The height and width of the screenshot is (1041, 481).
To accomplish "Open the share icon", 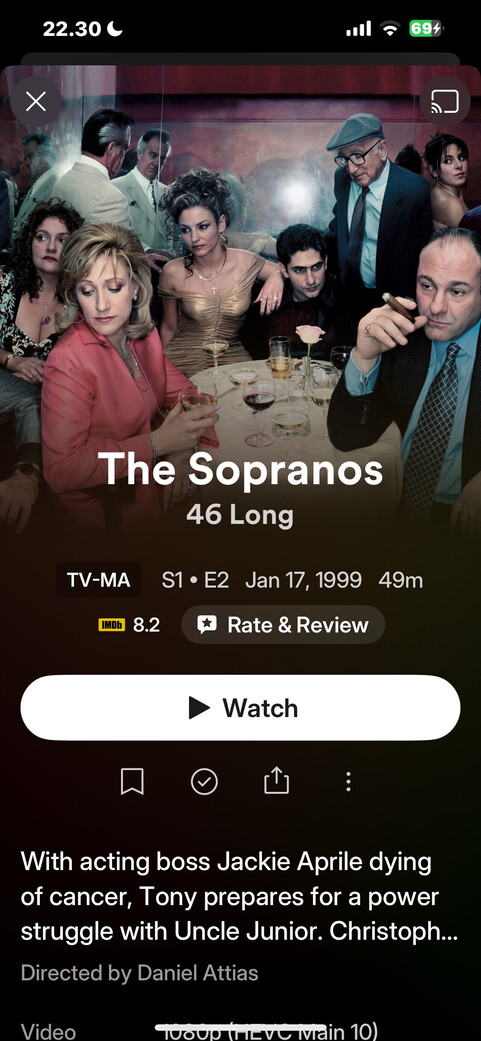I will pos(277,781).
